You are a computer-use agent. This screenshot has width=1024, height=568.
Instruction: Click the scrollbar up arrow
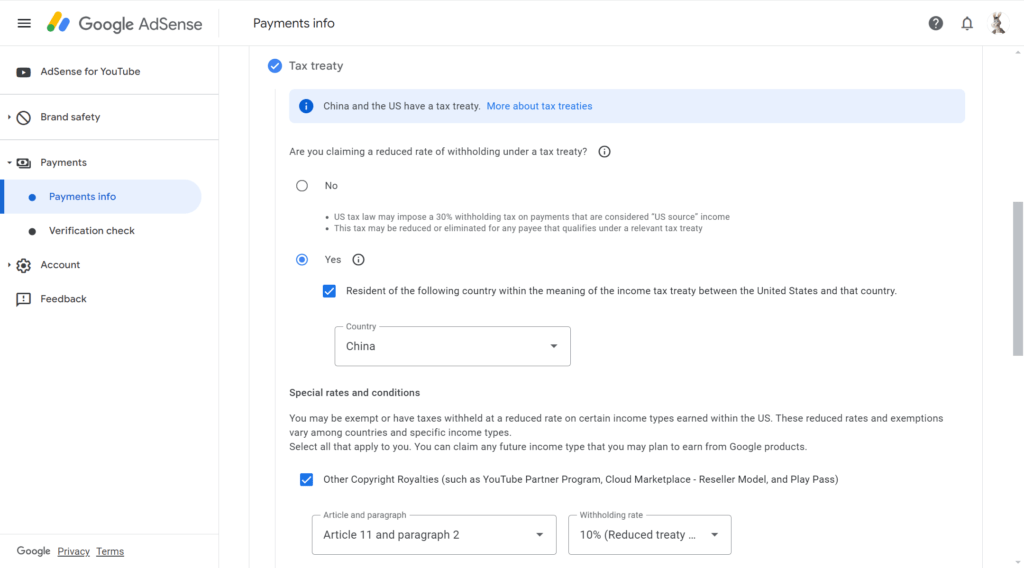tap(1017, 52)
